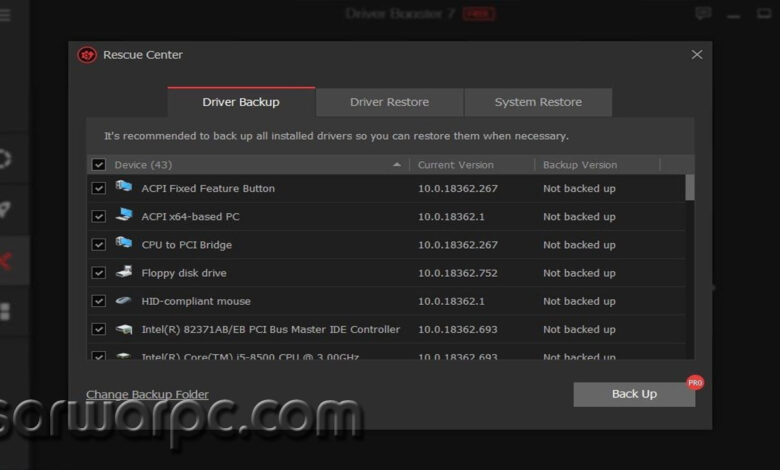The width and height of the screenshot is (780, 470).
Task: Select the CPU to PCI Bridge row text
Action: pos(187,245)
